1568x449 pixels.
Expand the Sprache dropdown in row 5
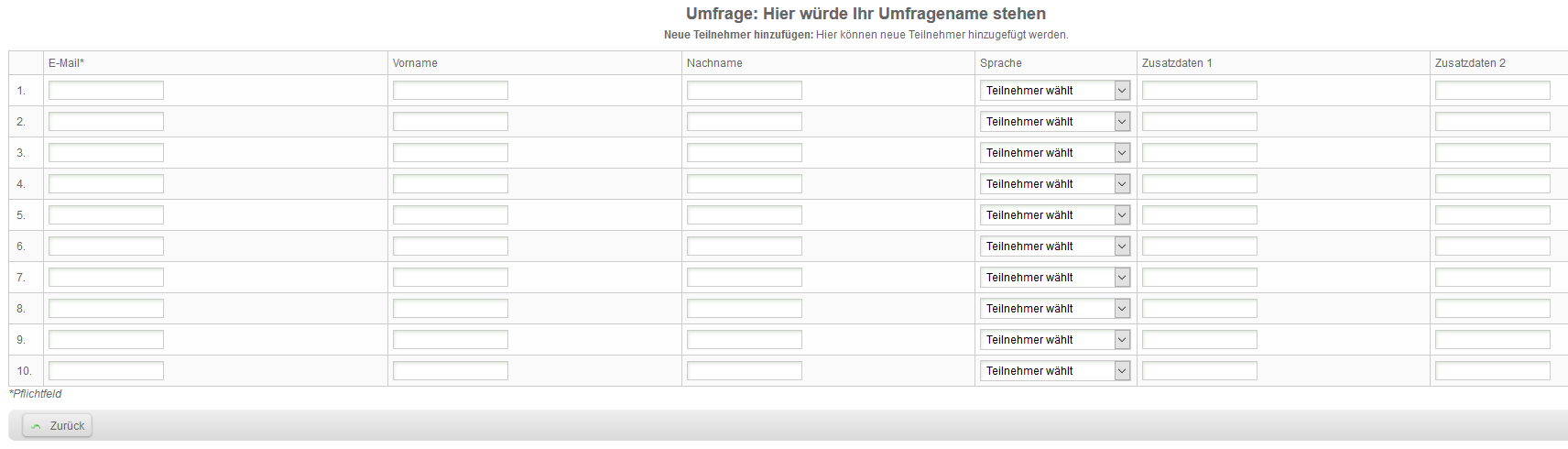pyautogui.click(x=1055, y=215)
